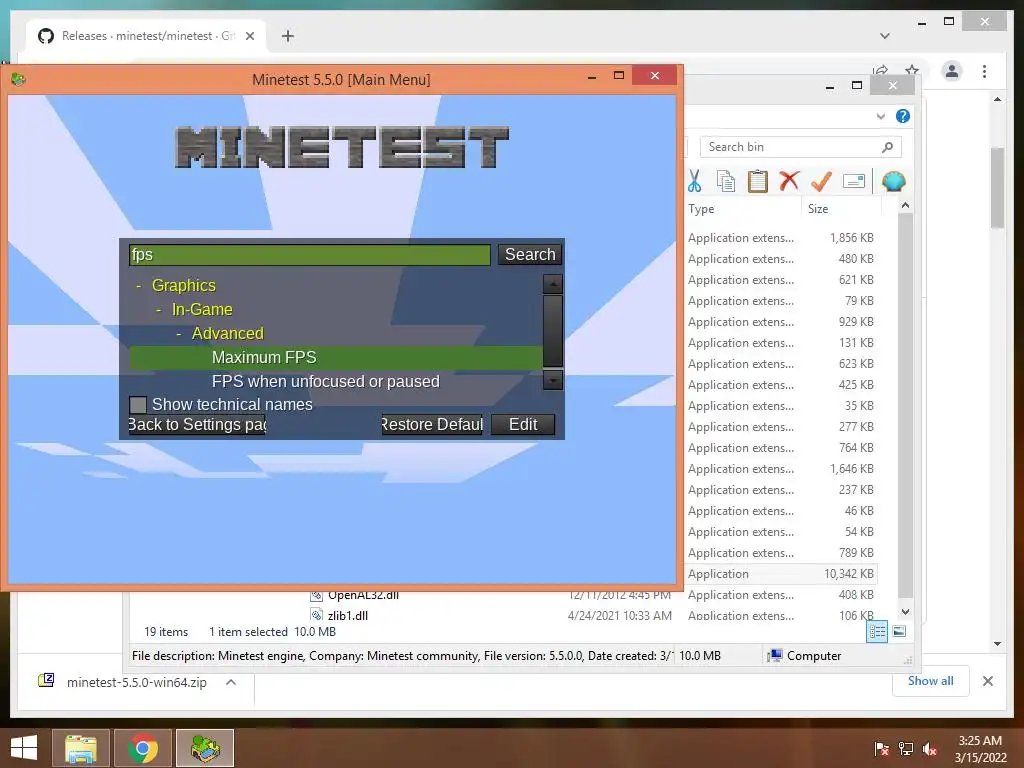Open the minetest-5.5.0-win64.zip download options arrow
Screen dimensions: 1024x768
(231, 682)
